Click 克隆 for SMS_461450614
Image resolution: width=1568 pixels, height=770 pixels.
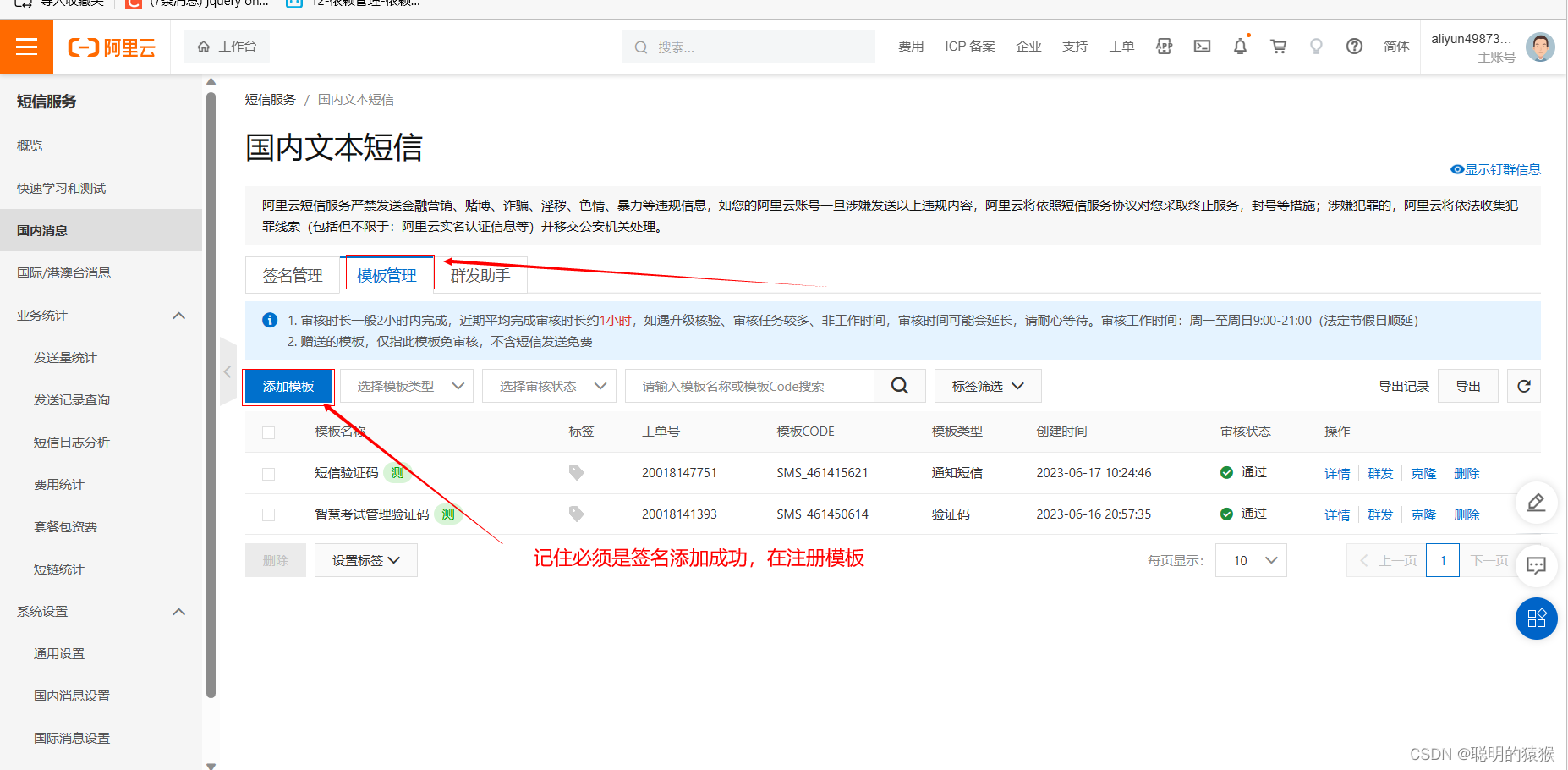1423,514
